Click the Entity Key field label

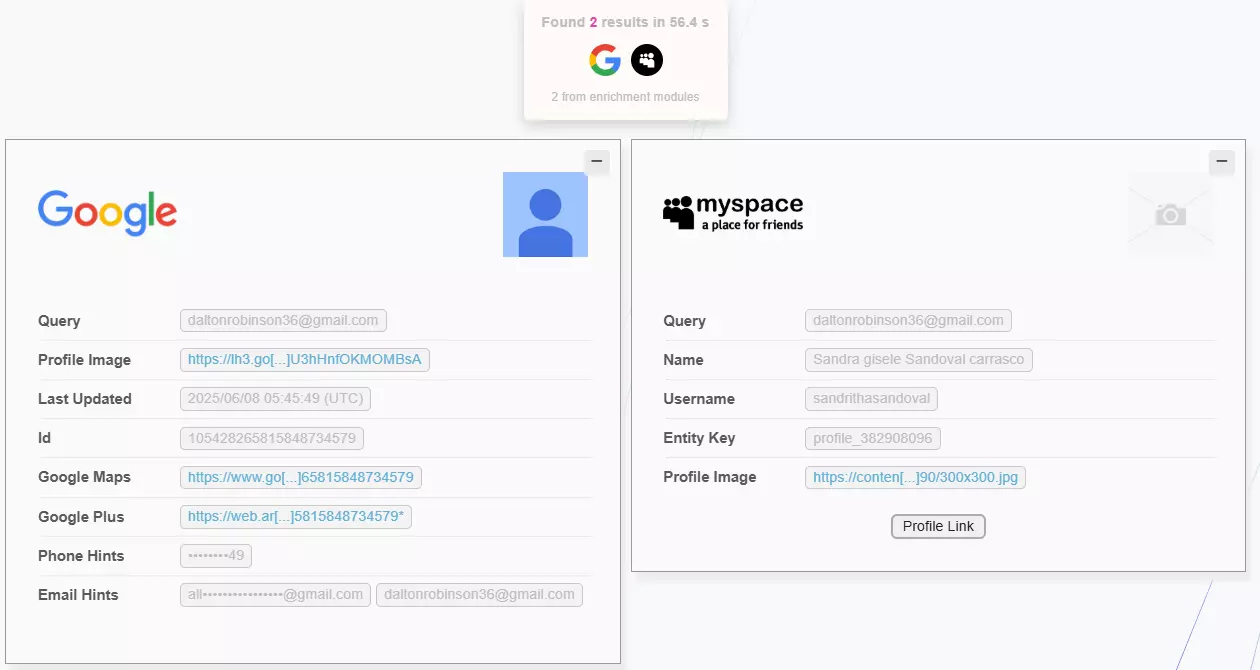(699, 438)
